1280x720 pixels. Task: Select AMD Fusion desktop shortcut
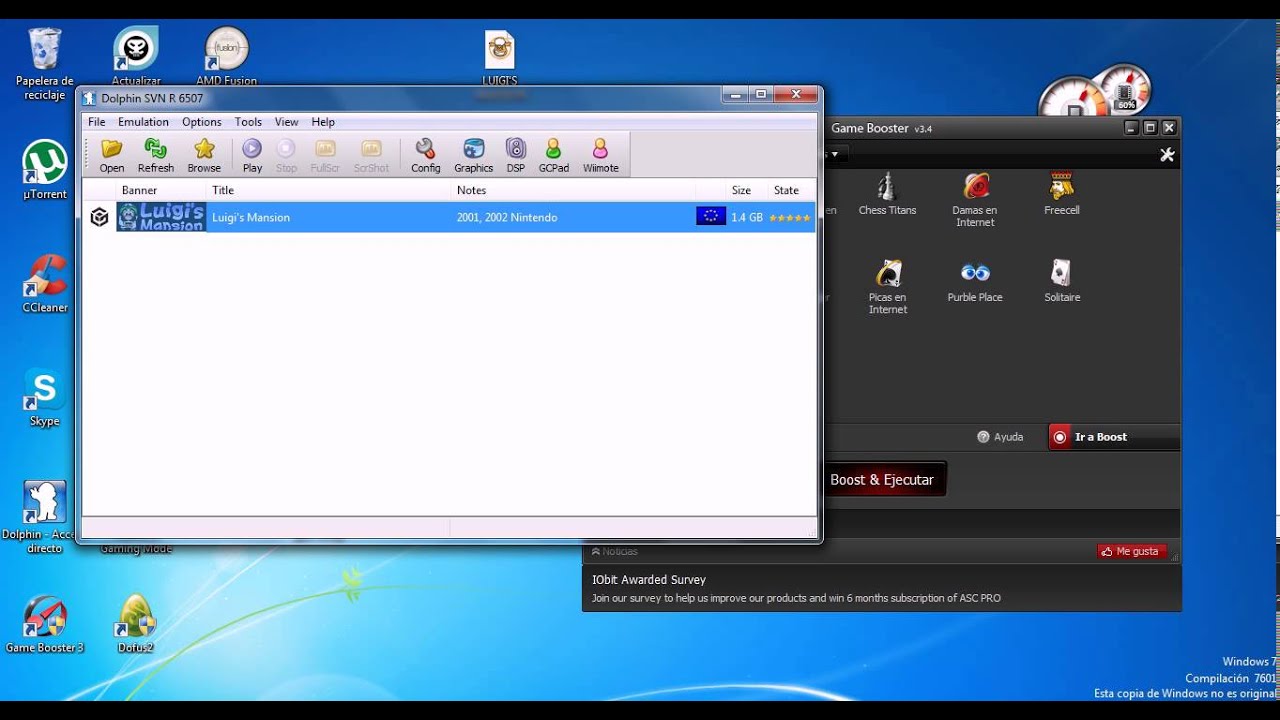(227, 56)
